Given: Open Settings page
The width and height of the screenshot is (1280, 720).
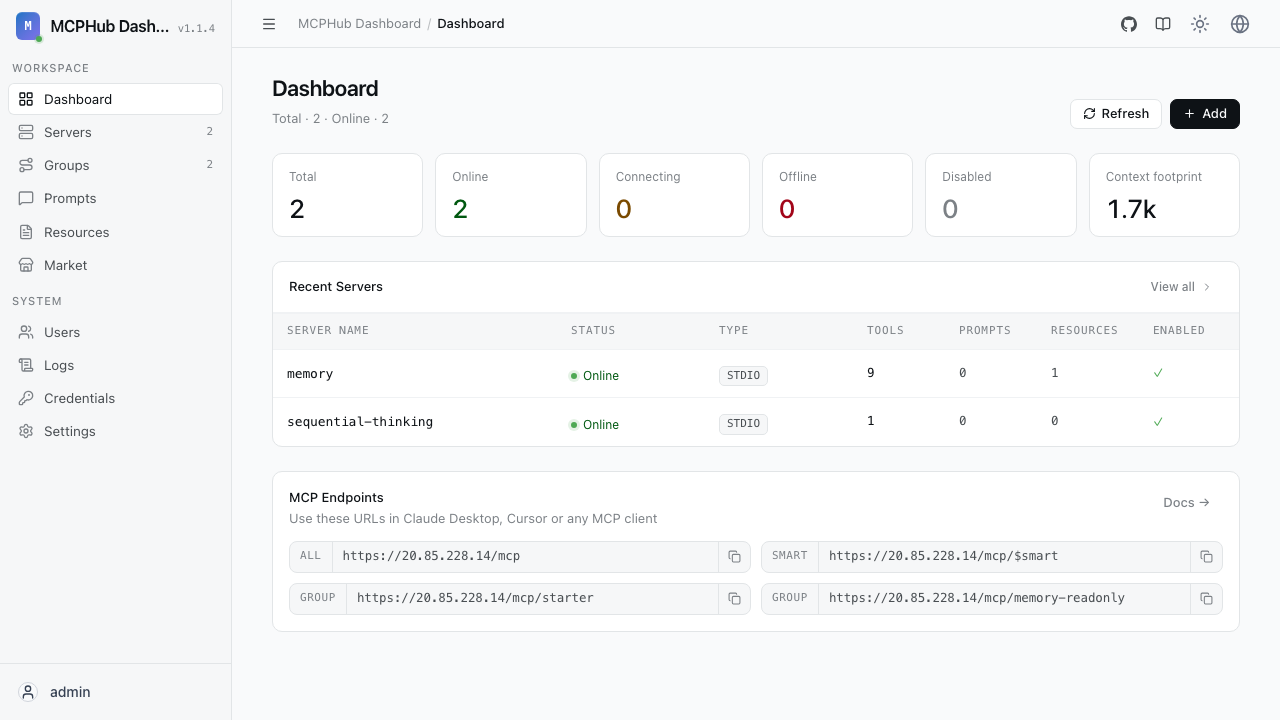Looking at the screenshot, I should [115, 431].
